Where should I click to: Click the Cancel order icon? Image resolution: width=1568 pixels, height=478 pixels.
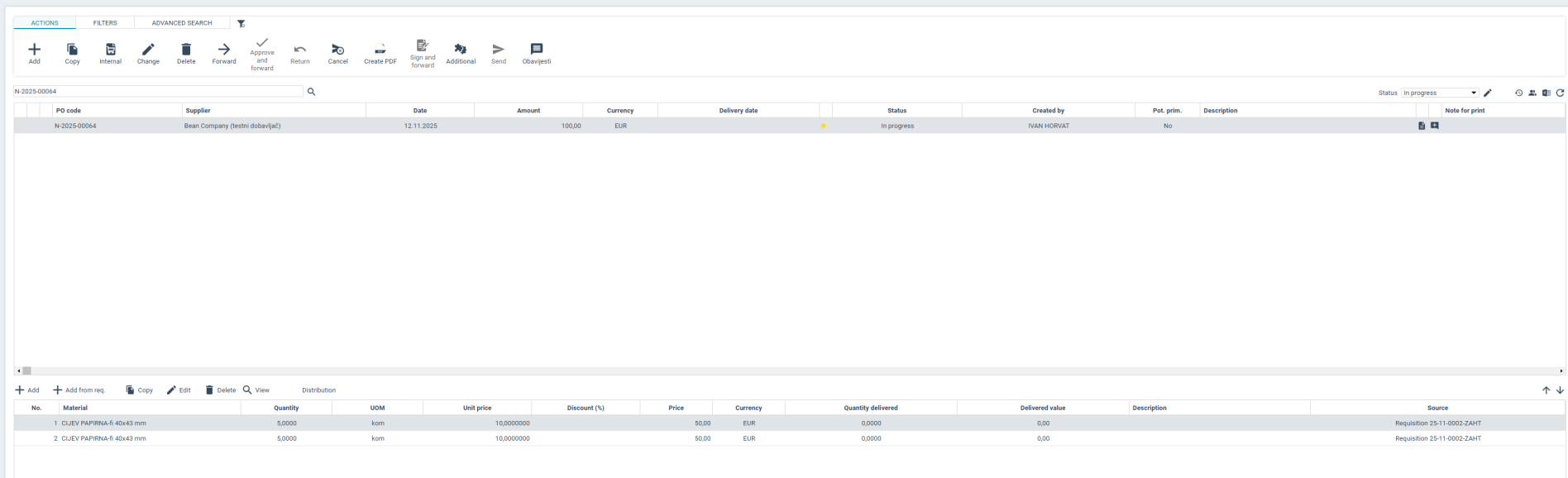pyautogui.click(x=337, y=50)
